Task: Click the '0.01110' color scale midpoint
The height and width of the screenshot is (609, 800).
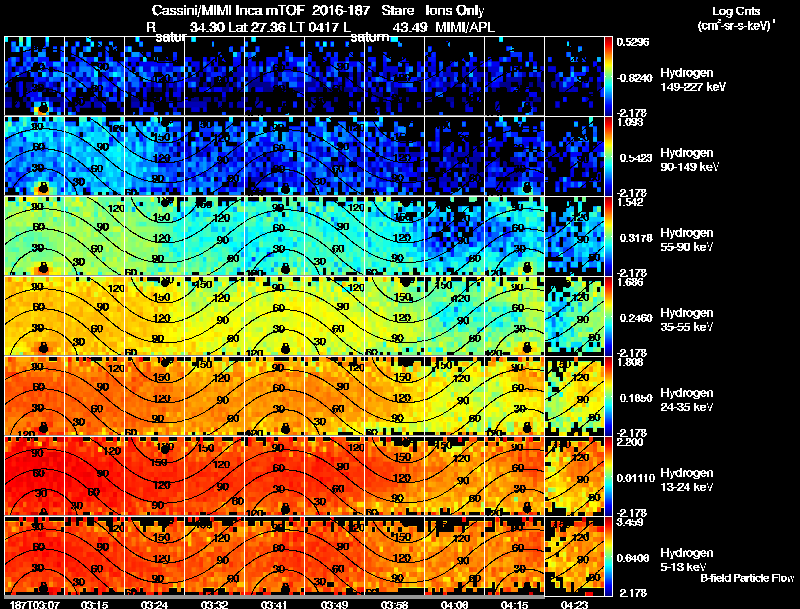Action: (636, 478)
